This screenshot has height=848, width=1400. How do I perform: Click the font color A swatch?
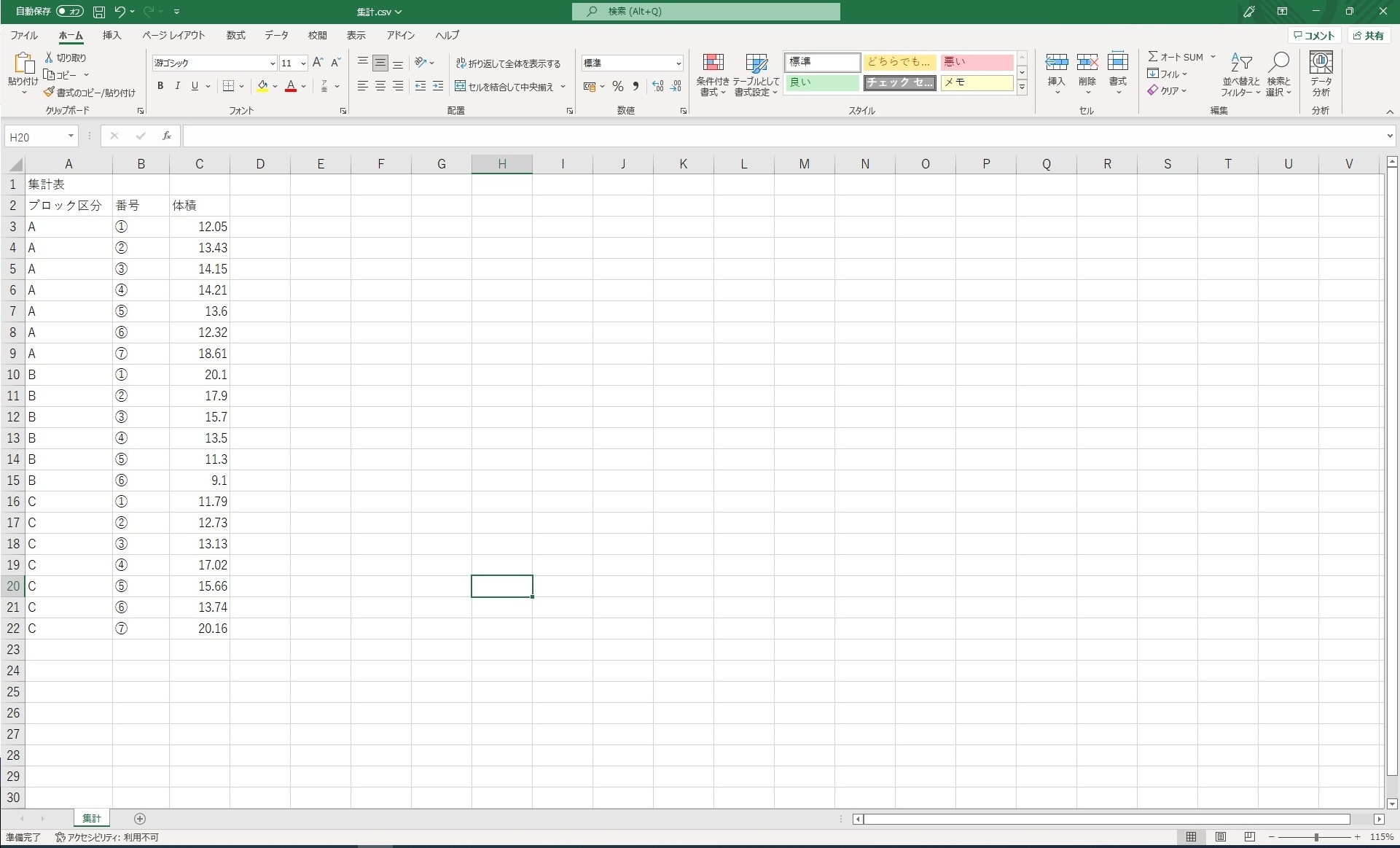tap(291, 86)
